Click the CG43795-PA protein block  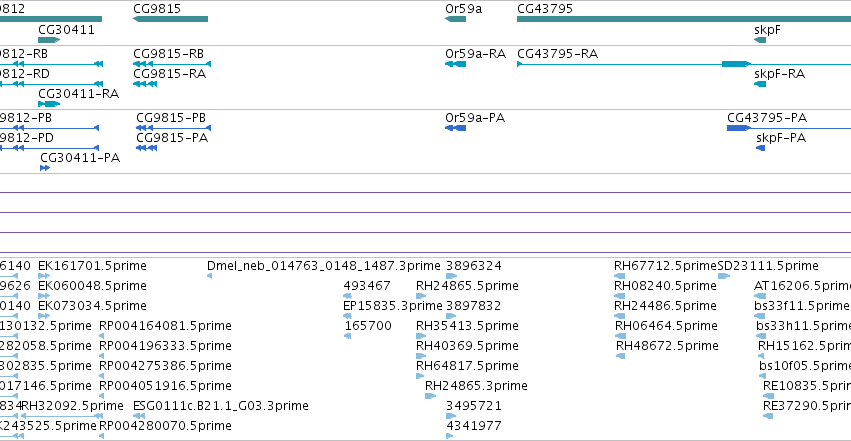coord(739,128)
